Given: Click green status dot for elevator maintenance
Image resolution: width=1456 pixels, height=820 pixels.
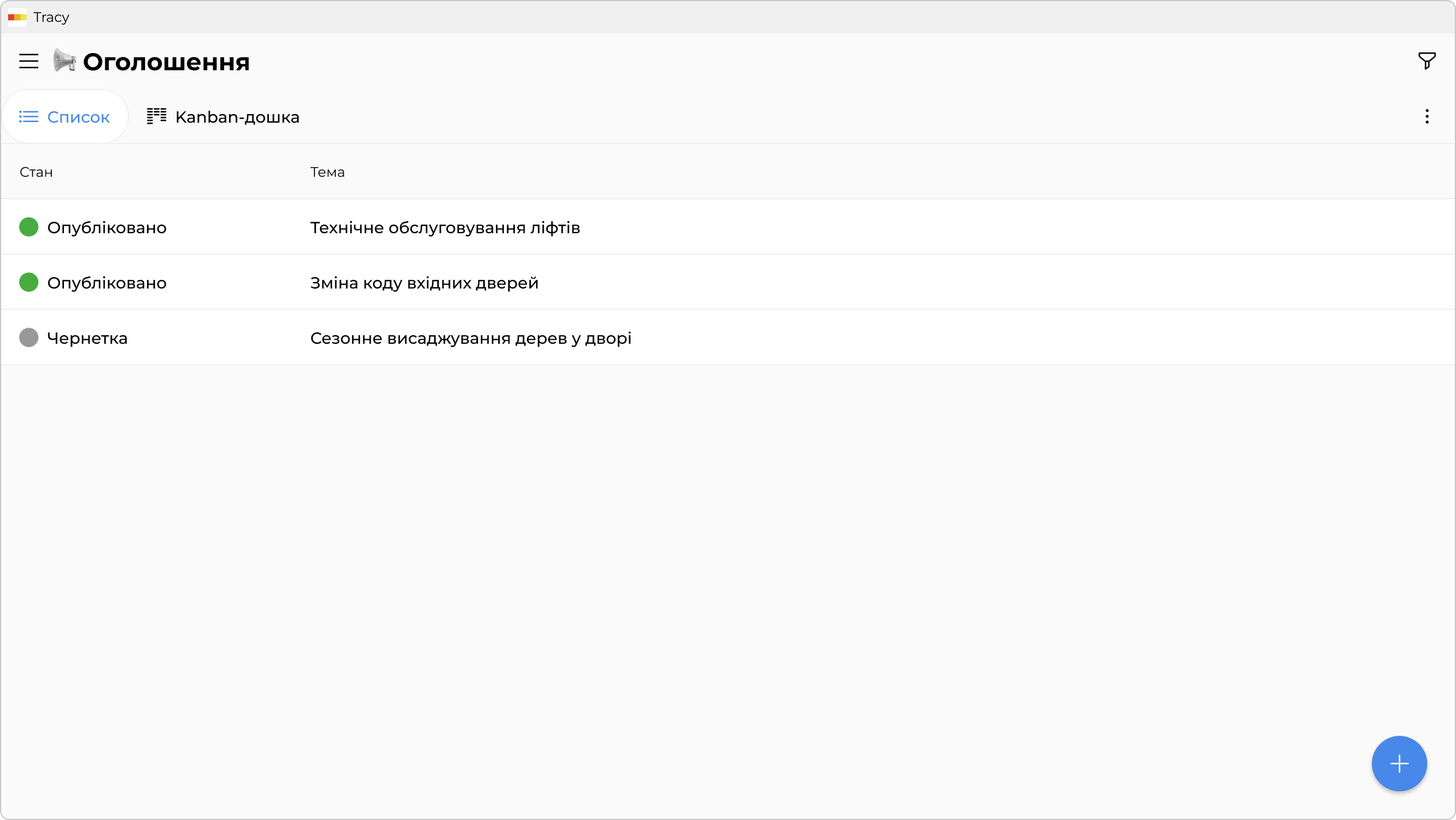Looking at the screenshot, I should pyautogui.click(x=29, y=227).
